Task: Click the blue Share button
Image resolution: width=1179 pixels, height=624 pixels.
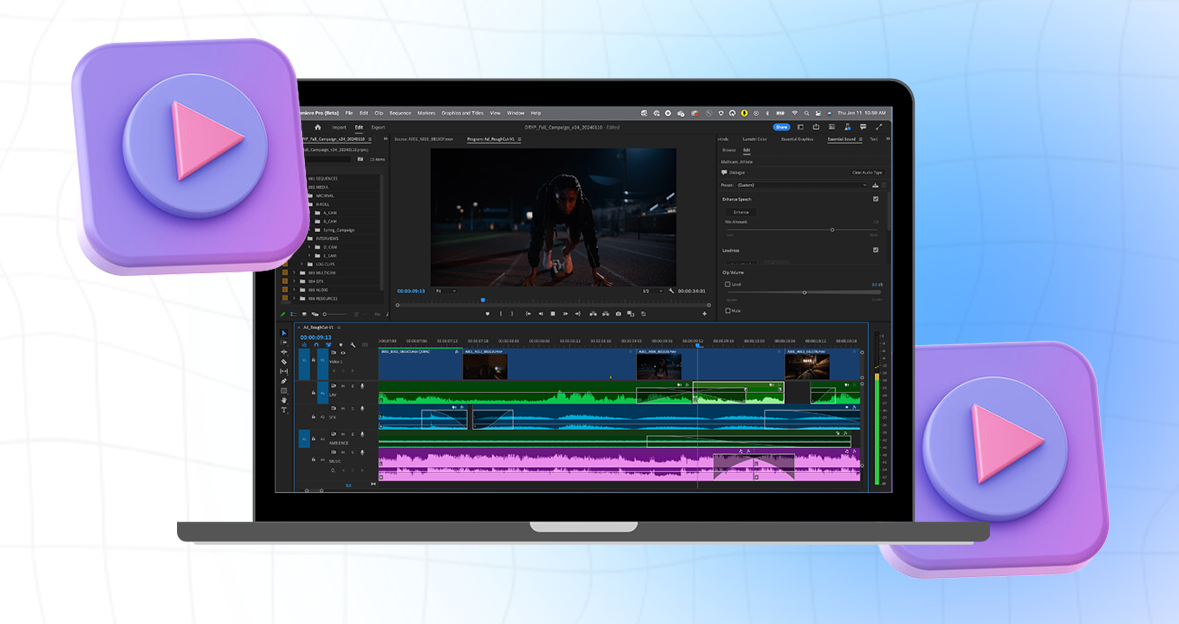Action: click(781, 127)
